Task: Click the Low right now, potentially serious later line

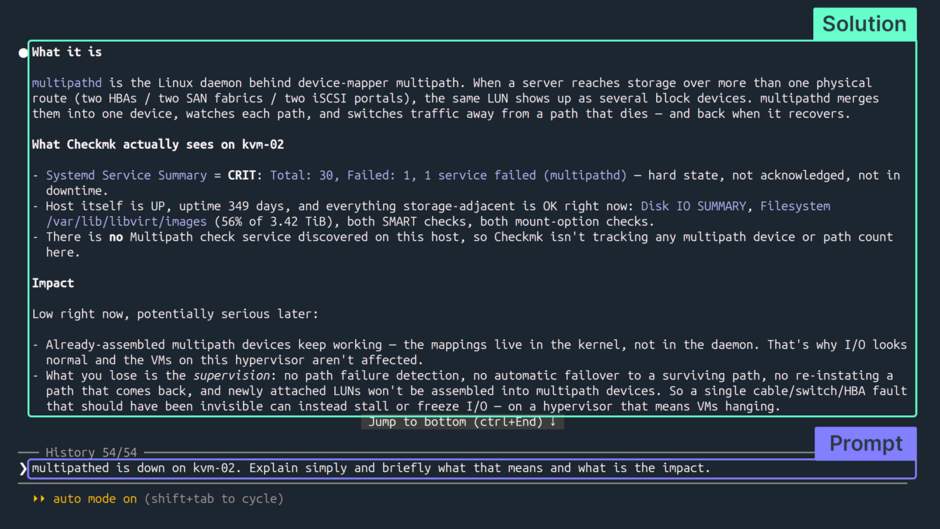Action: tap(175, 314)
